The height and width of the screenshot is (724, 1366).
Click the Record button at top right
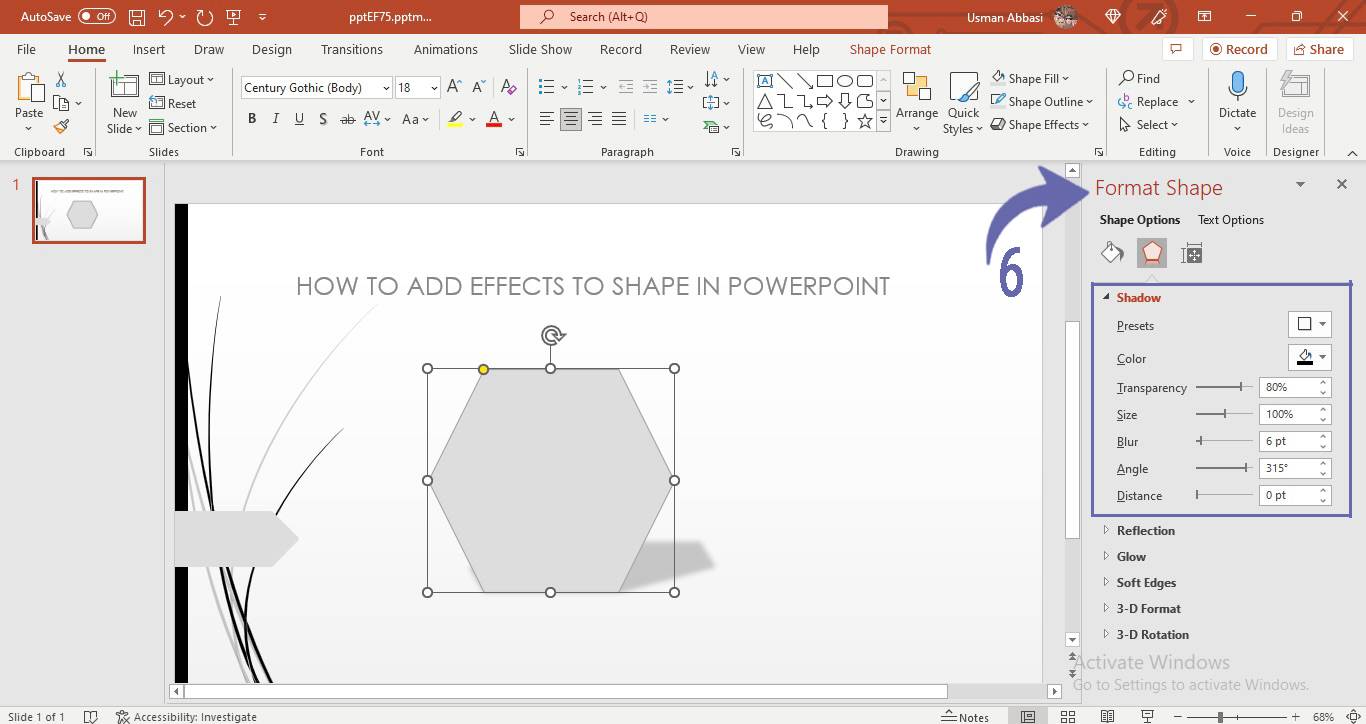[1237, 49]
